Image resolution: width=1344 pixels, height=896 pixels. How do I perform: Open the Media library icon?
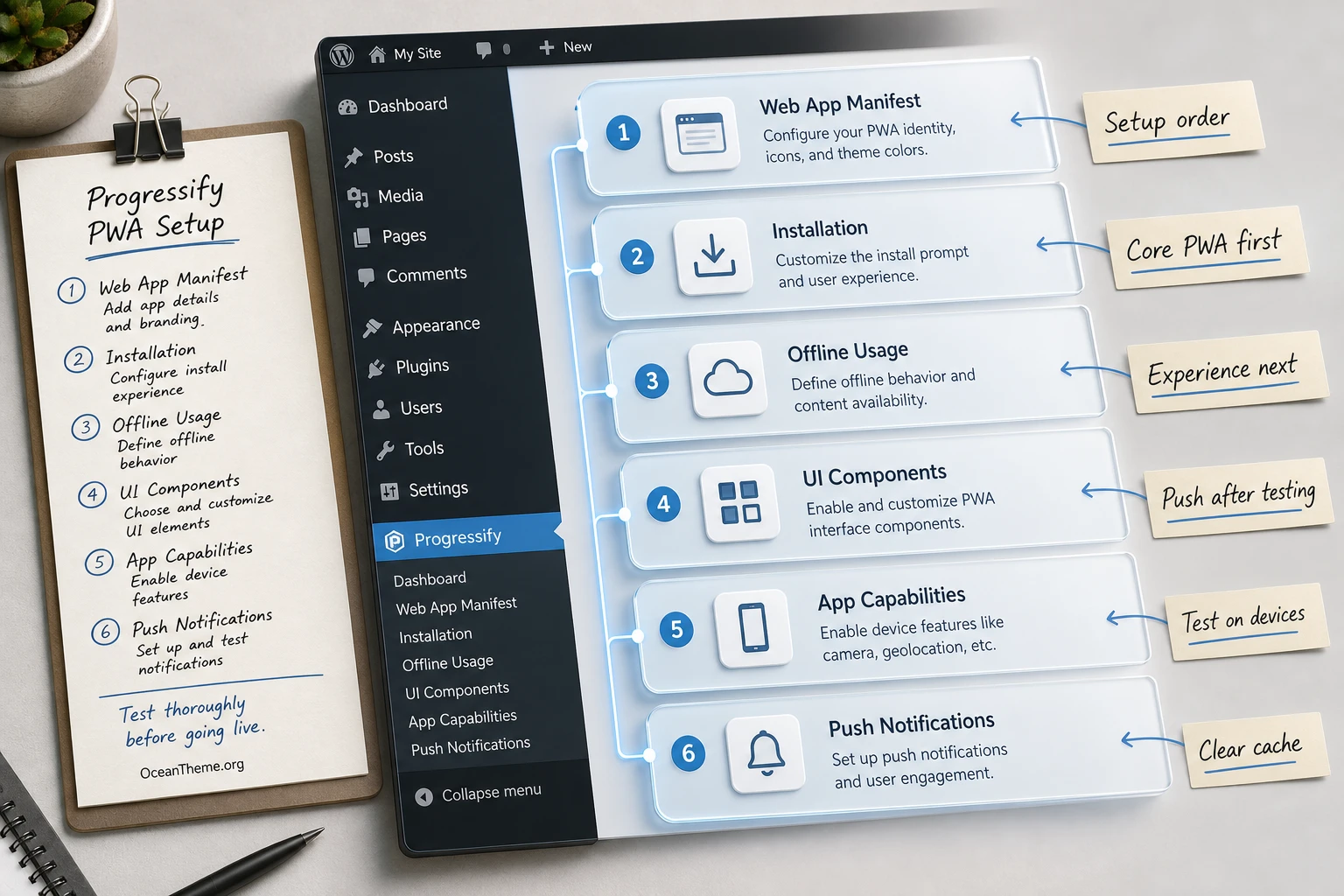pos(357,198)
